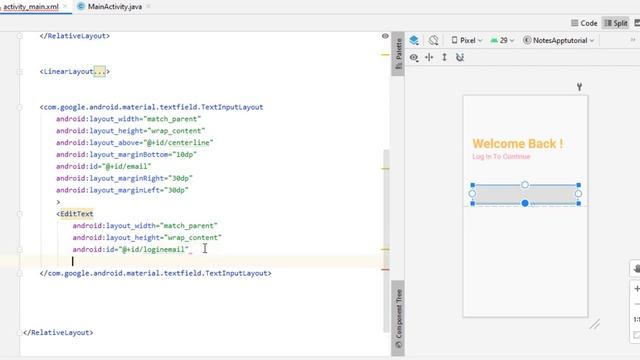Zoom in with the plus icon

[x=637, y=289]
